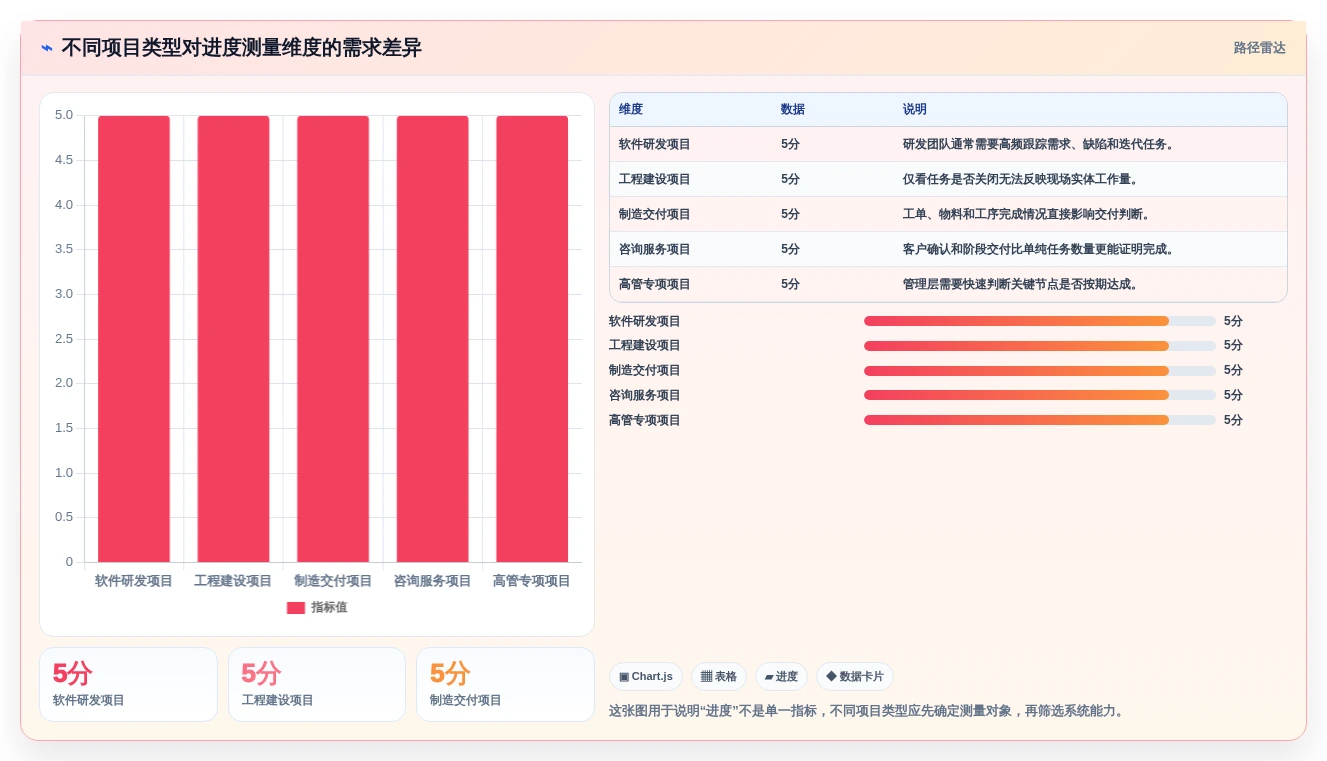Click the 高管专项项目 bar in chart
1327x761 pixels.
pyautogui.click(x=532, y=339)
